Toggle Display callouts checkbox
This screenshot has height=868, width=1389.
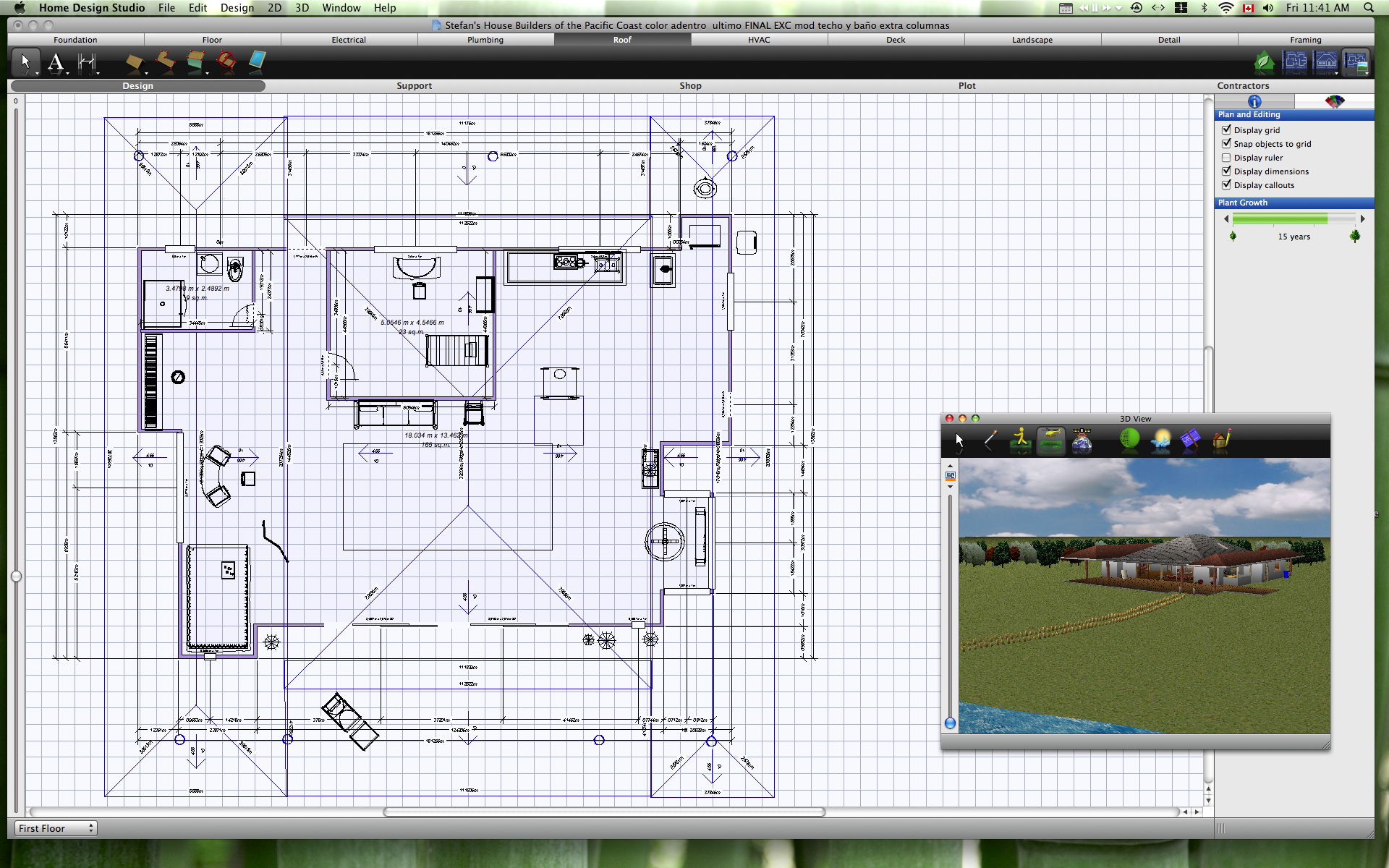point(1226,185)
